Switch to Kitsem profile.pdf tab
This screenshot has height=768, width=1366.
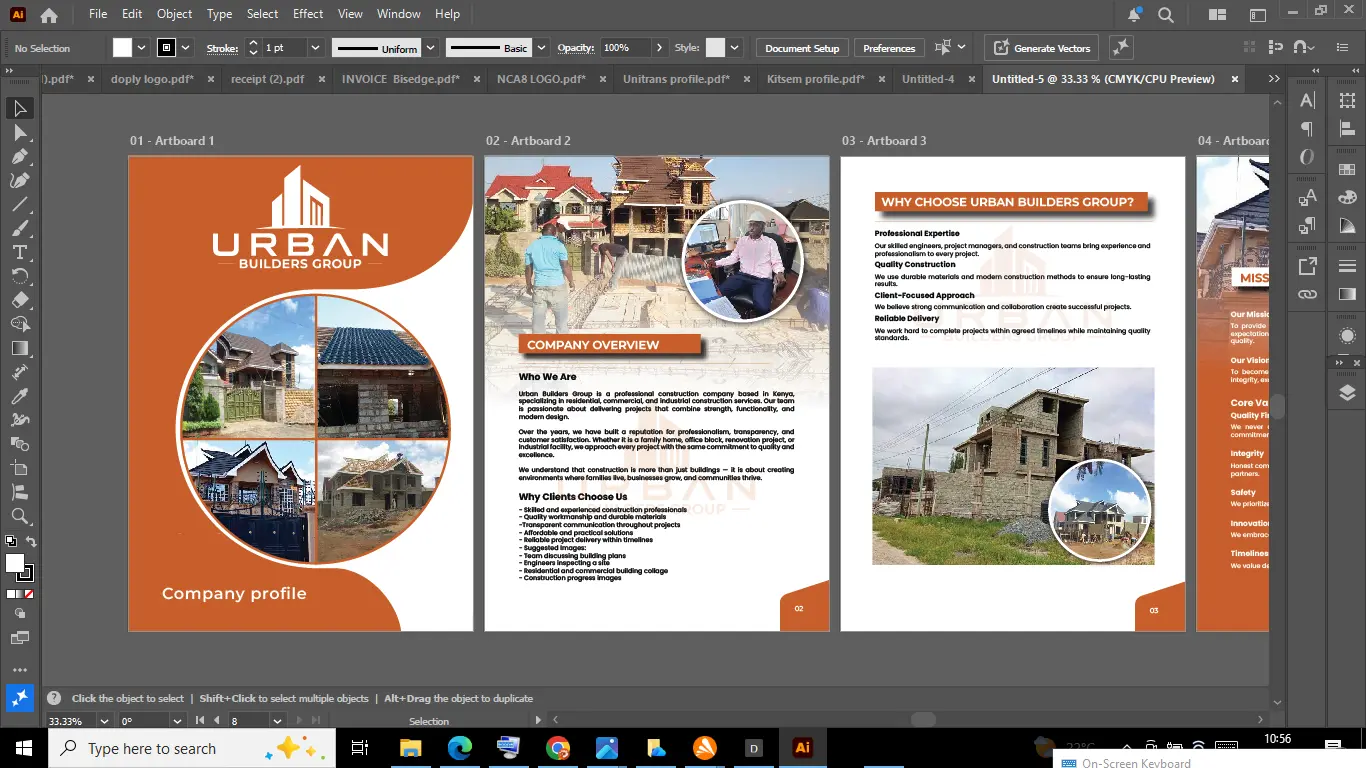(816, 79)
